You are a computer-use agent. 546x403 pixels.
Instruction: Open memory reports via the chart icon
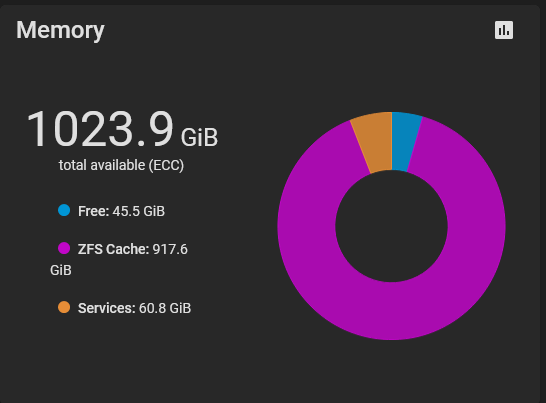pyautogui.click(x=504, y=30)
